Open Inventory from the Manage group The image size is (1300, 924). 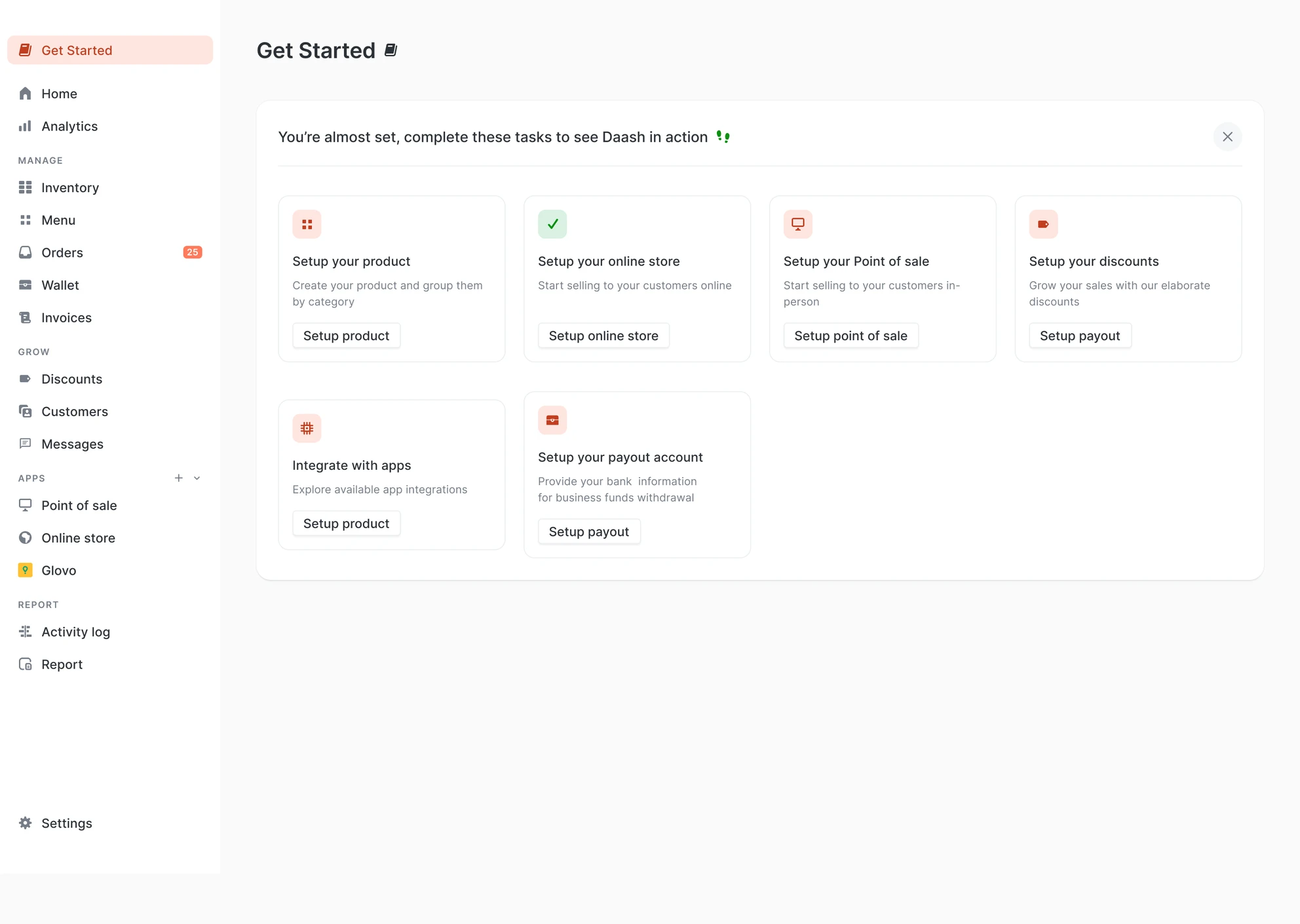pos(110,187)
